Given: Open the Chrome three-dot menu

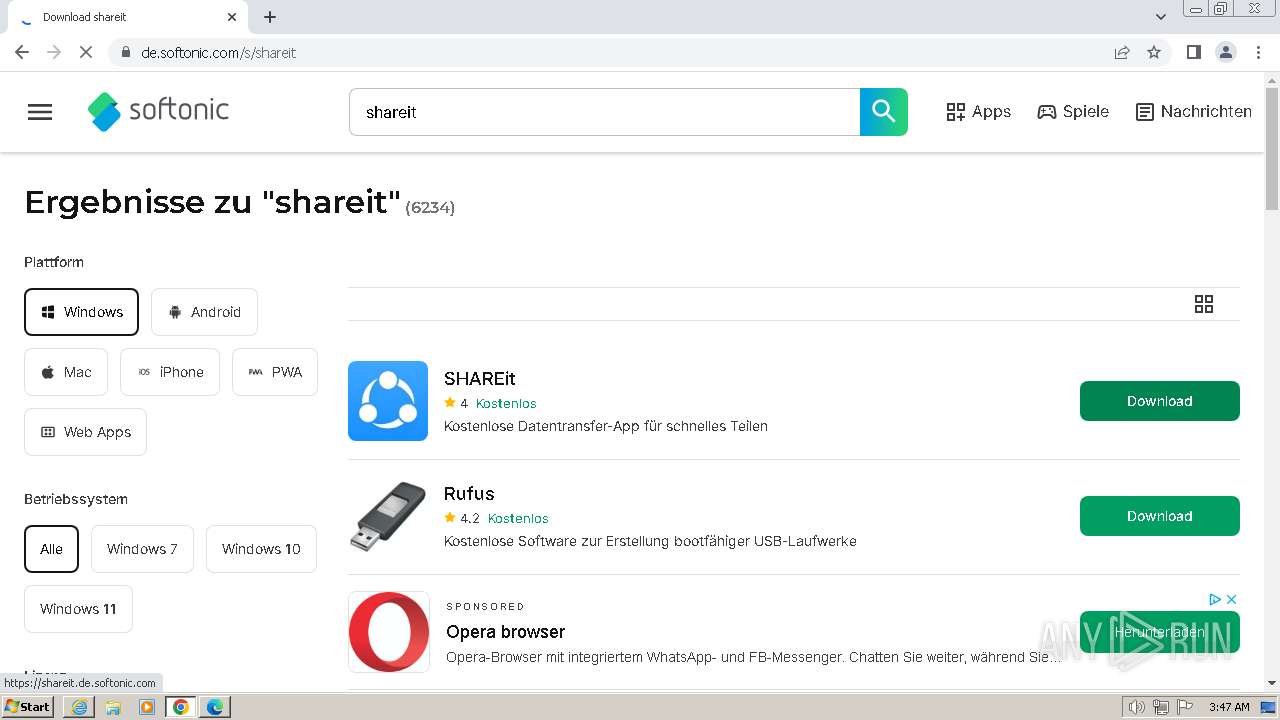Looking at the screenshot, I should (1259, 52).
